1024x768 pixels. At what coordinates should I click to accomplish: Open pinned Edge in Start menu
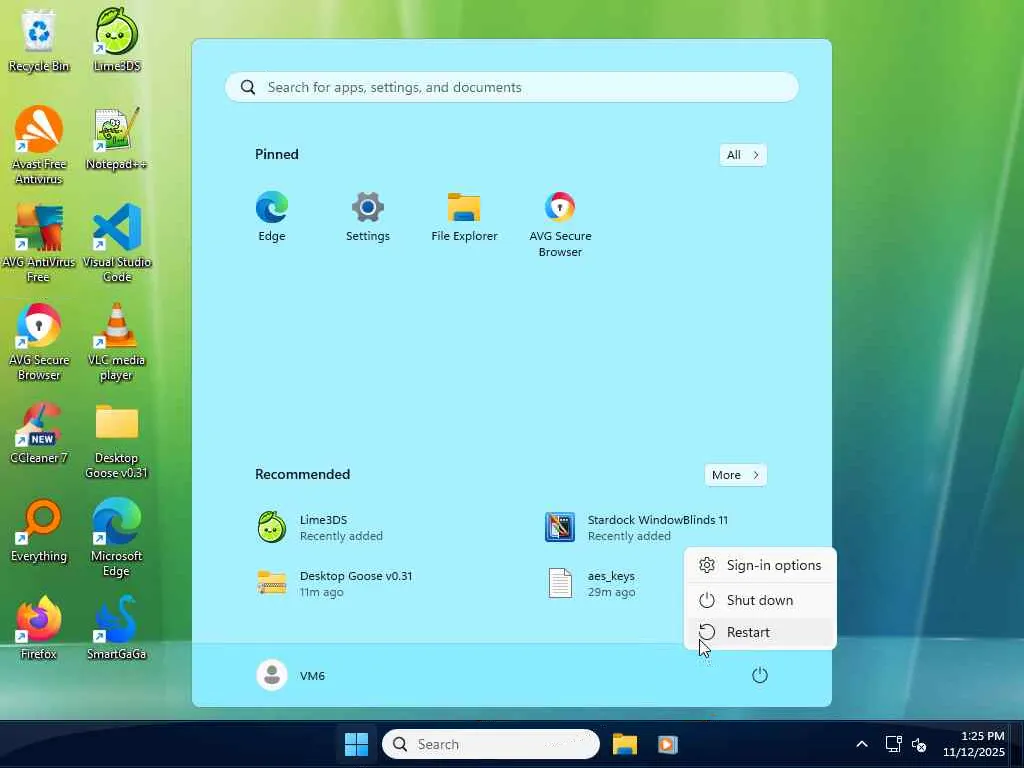(272, 217)
